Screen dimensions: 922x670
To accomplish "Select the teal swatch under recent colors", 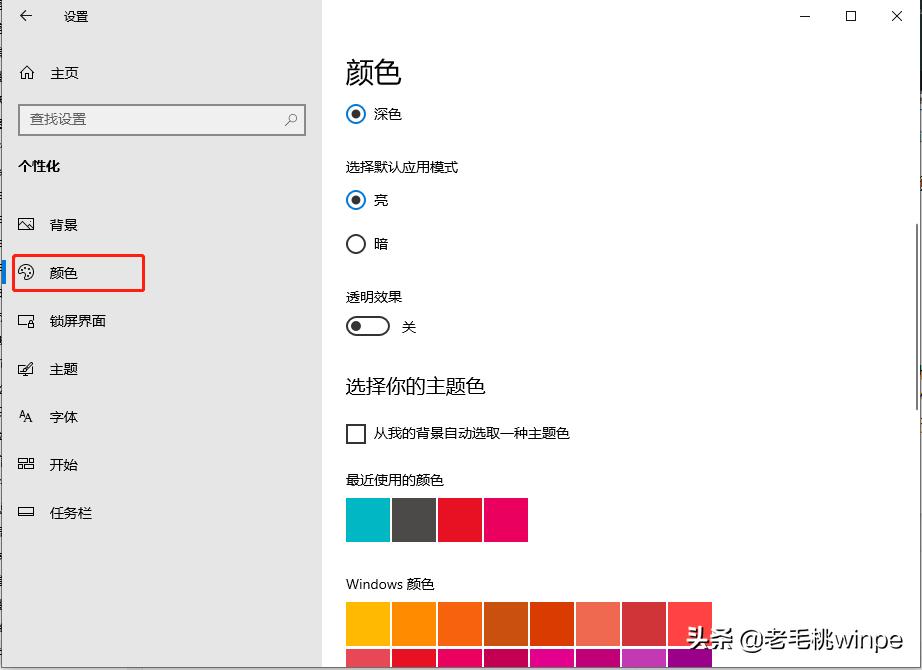I will pos(367,520).
